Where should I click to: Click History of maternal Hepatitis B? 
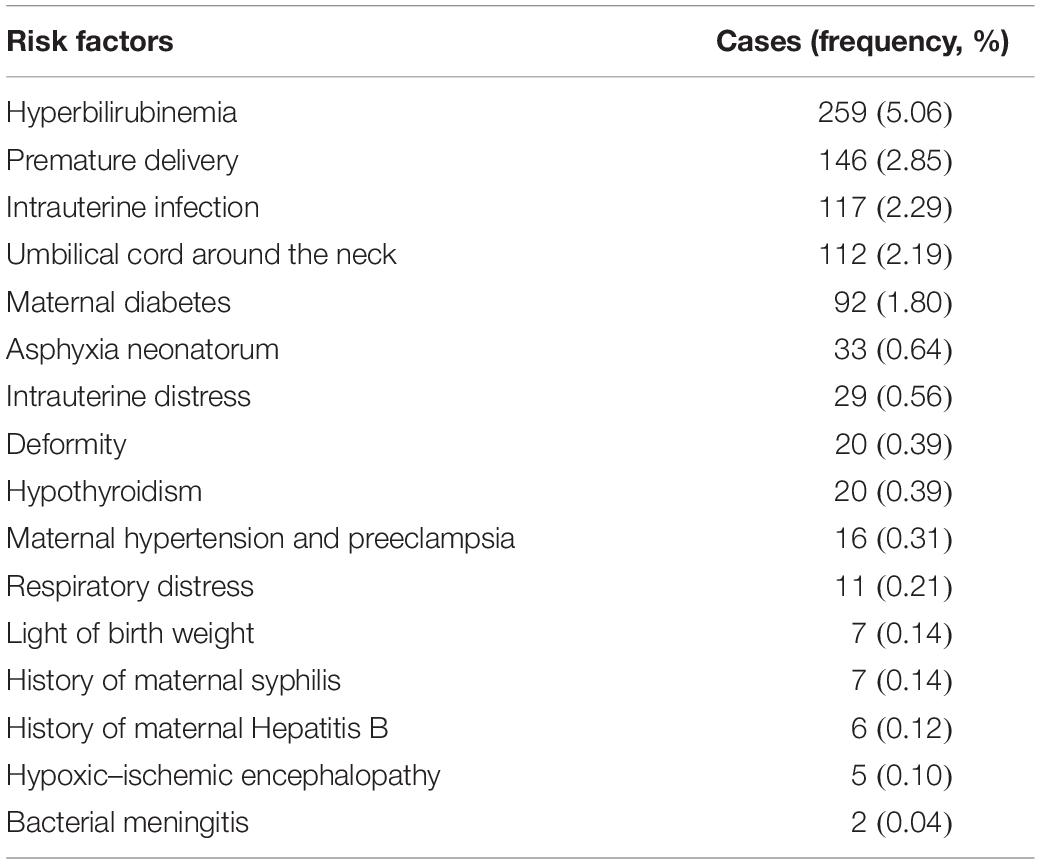point(197,729)
